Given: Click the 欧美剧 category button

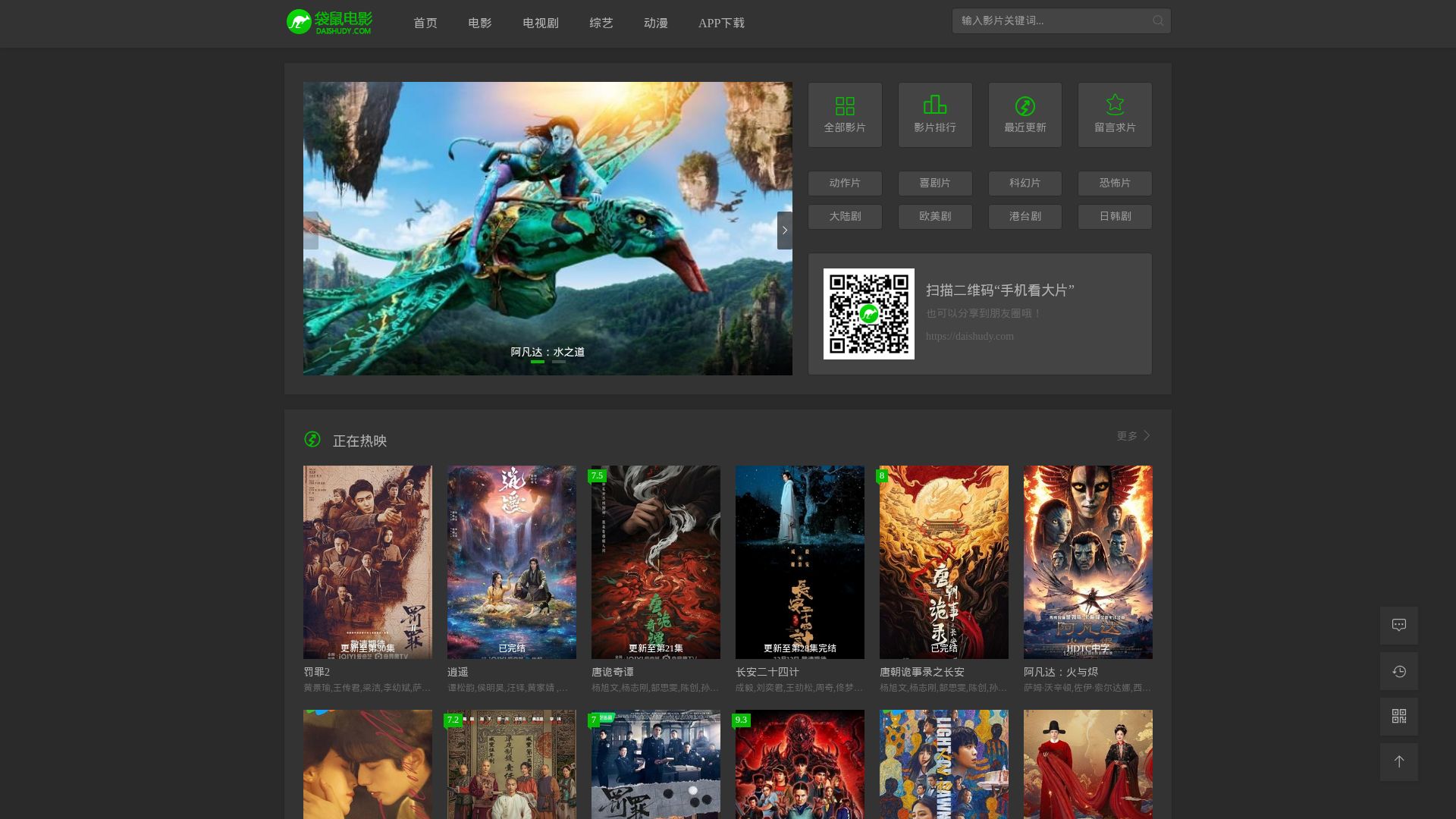Looking at the screenshot, I should (935, 217).
